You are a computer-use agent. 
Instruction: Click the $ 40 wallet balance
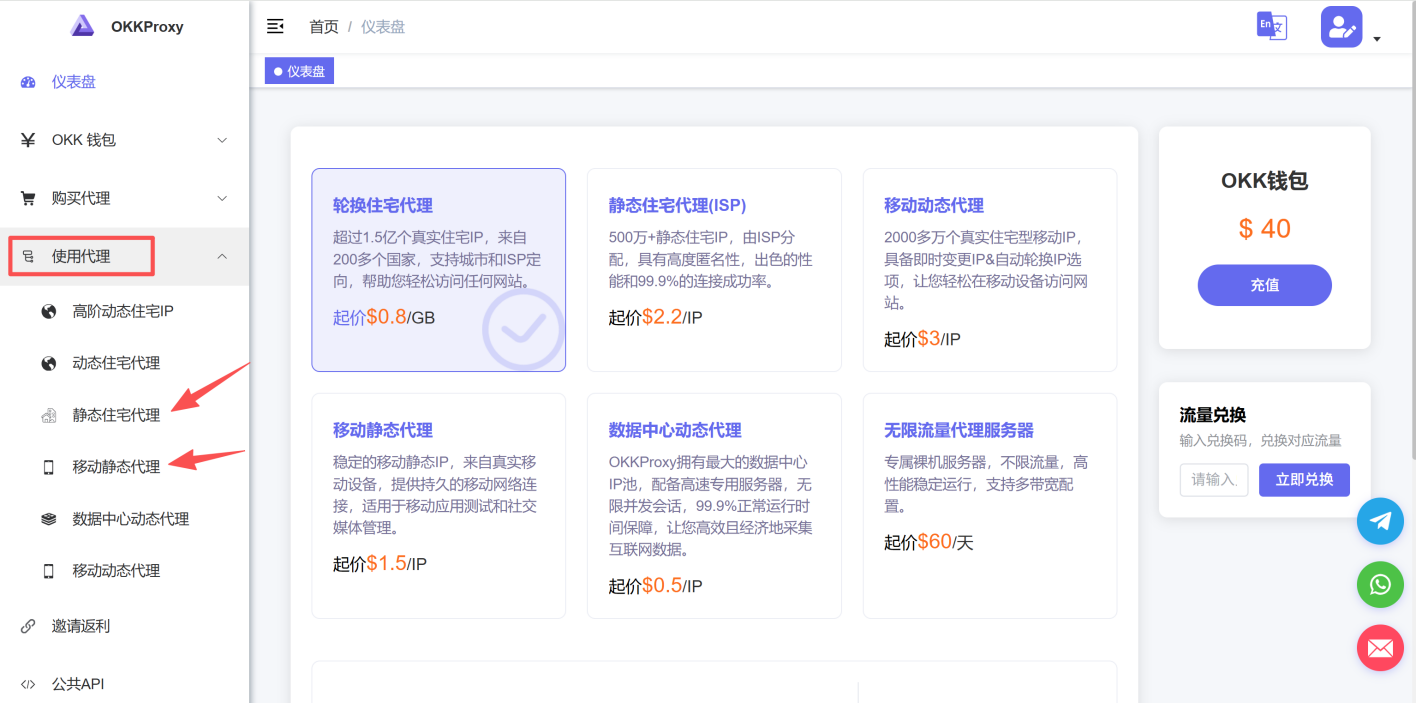1264,229
